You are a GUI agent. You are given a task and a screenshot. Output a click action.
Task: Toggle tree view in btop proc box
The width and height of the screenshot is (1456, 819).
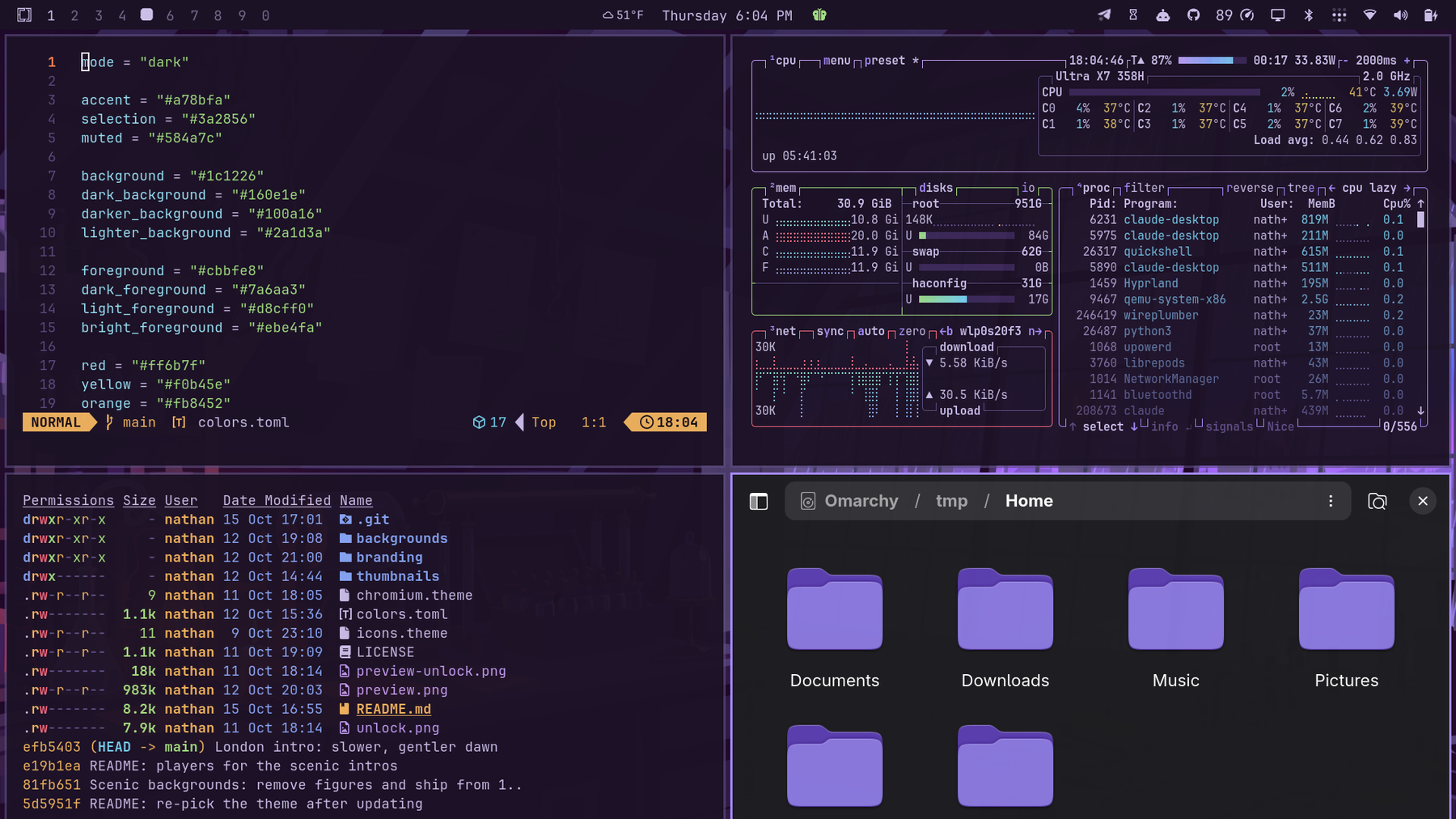coord(1302,188)
